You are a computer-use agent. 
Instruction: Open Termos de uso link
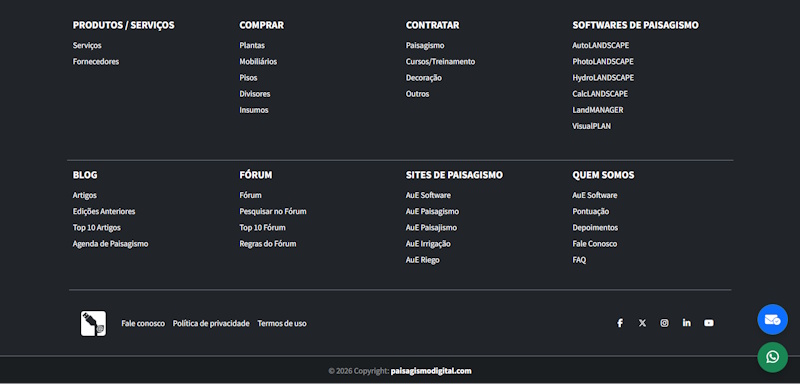282,323
